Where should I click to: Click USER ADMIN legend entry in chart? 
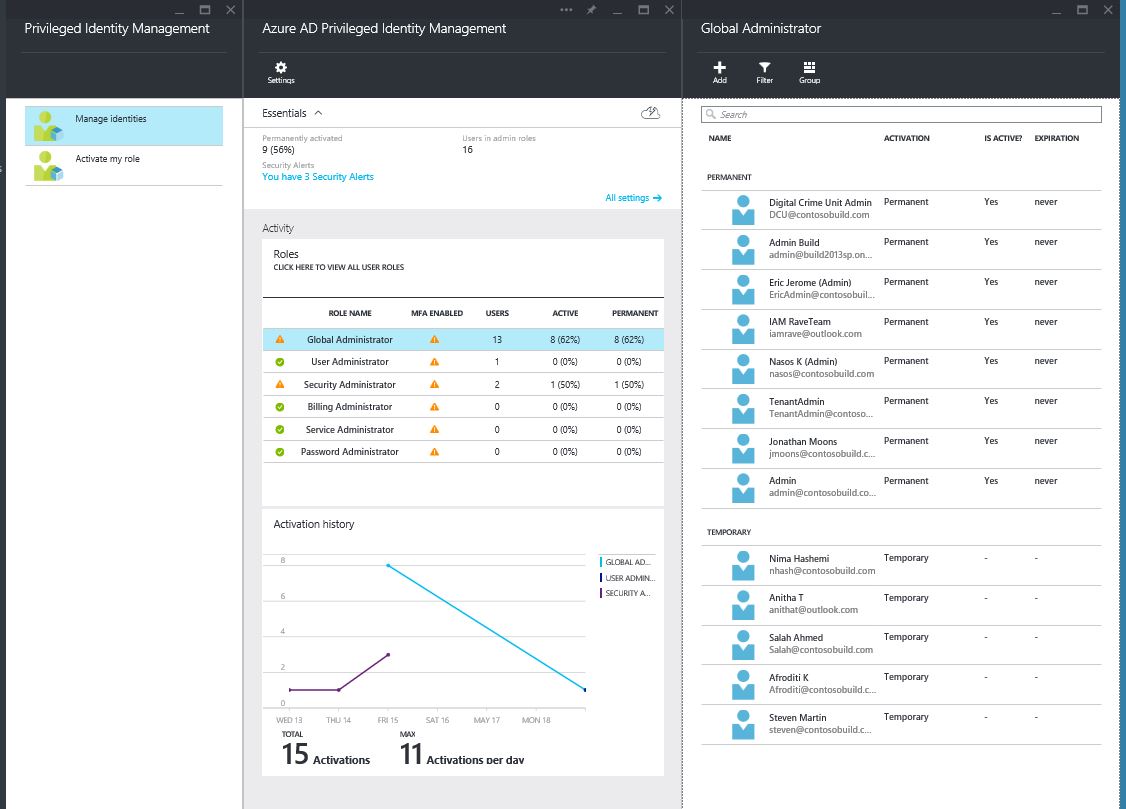[x=628, y=578]
